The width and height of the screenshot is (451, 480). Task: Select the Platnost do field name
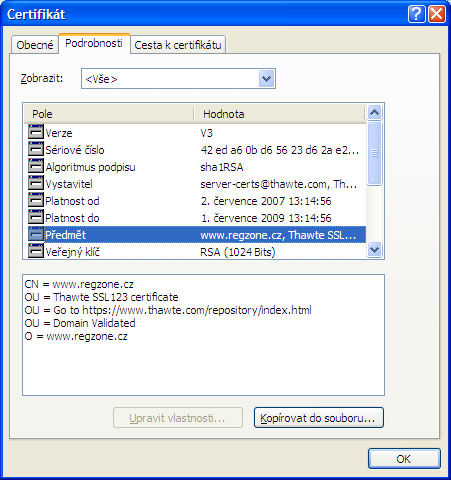(72, 218)
